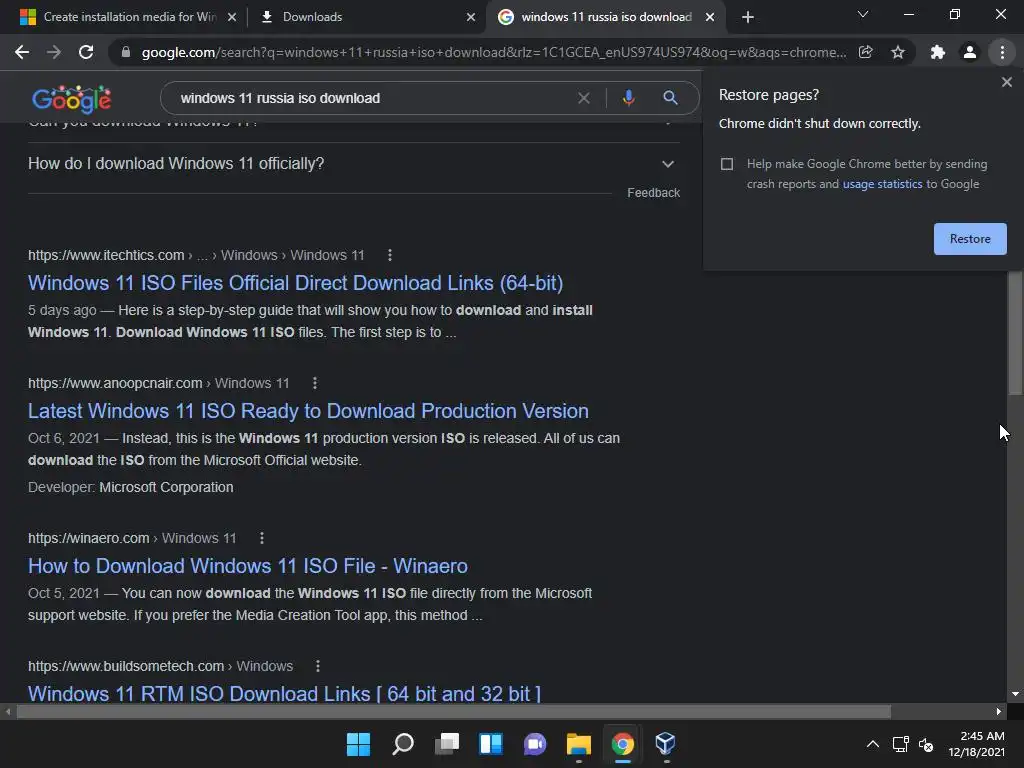Open the Chat app on the taskbar
Image resolution: width=1024 pixels, height=768 pixels.
coord(535,744)
